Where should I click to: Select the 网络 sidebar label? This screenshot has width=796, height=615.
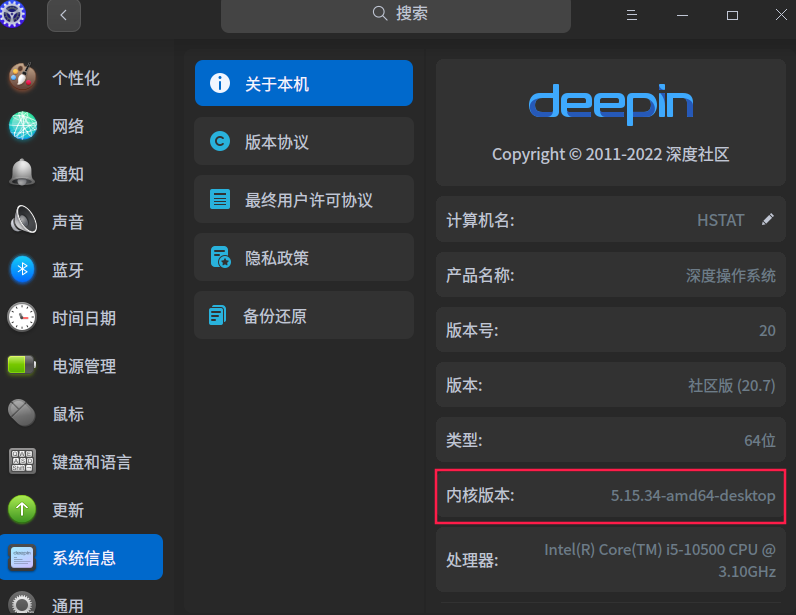(68, 126)
